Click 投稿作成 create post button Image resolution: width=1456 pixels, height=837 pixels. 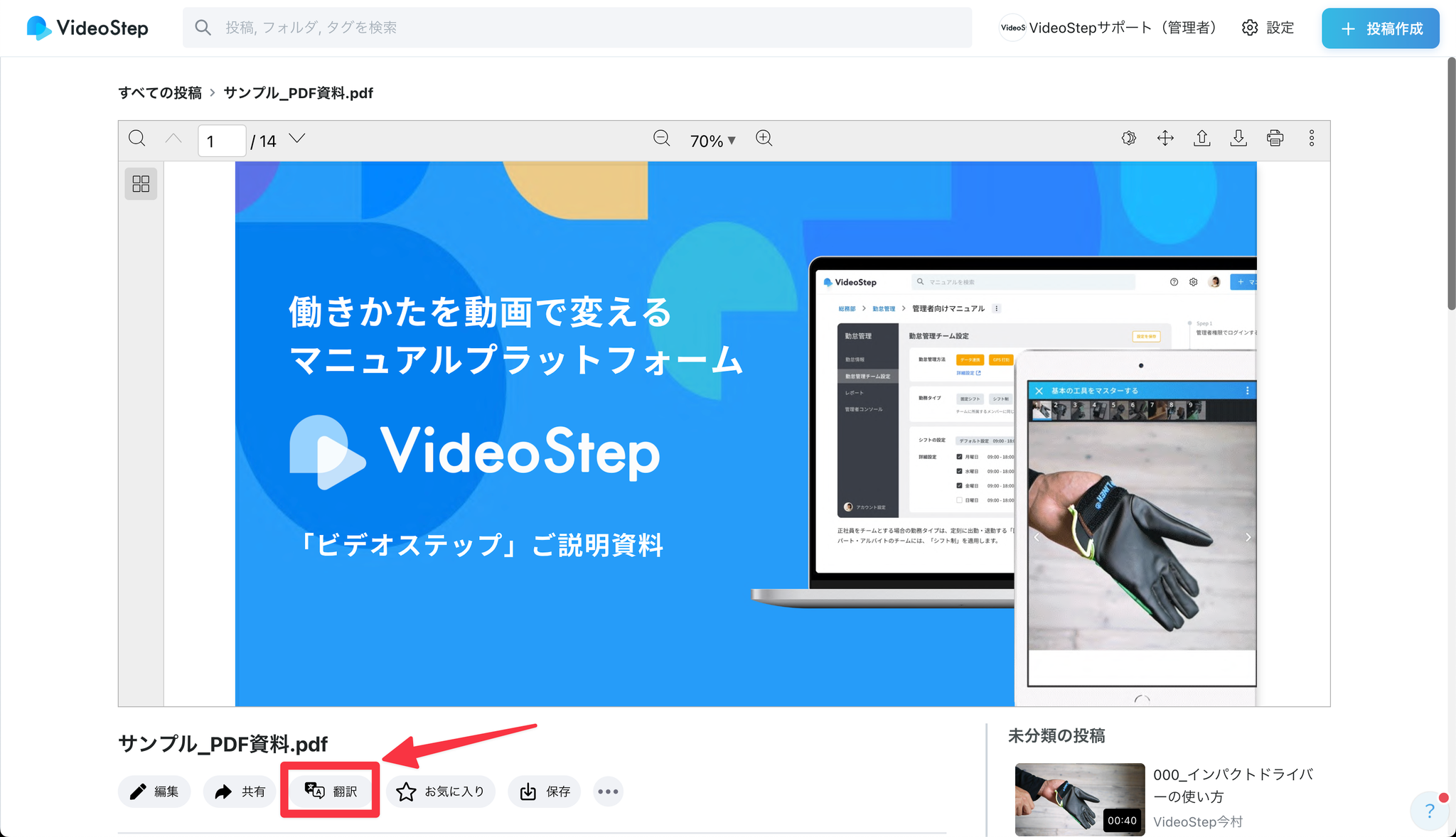[x=1381, y=28]
